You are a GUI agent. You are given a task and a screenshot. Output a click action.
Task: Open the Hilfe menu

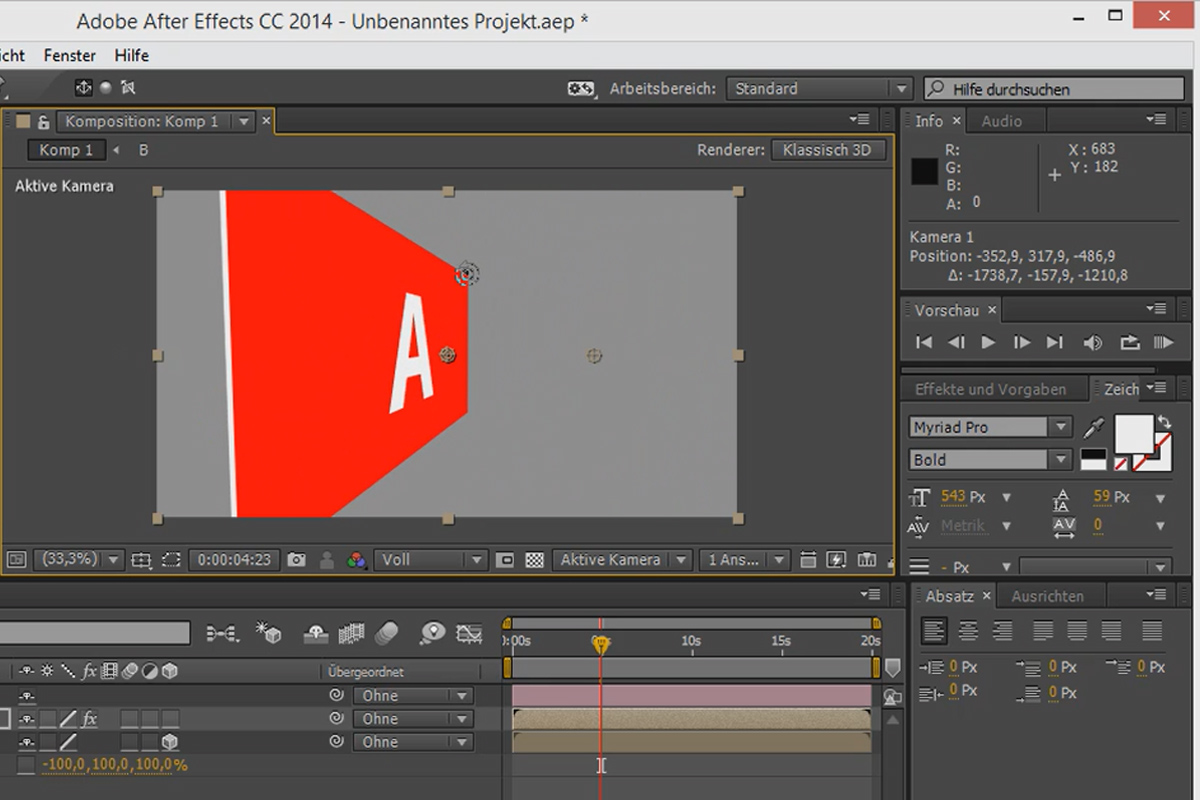click(131, 55)
